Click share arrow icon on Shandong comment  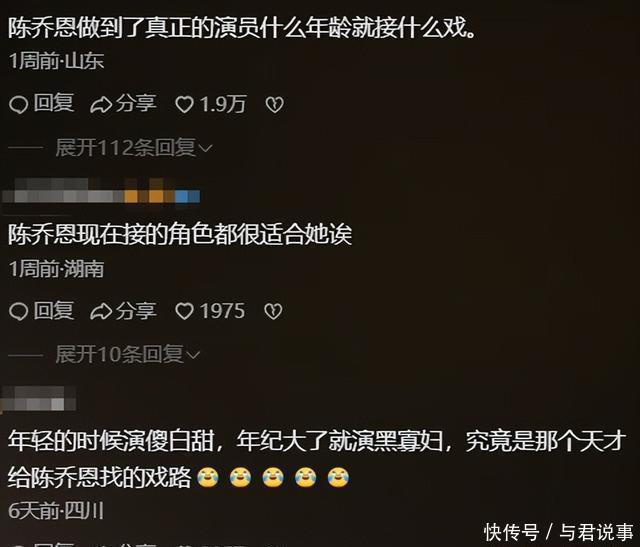100,105
